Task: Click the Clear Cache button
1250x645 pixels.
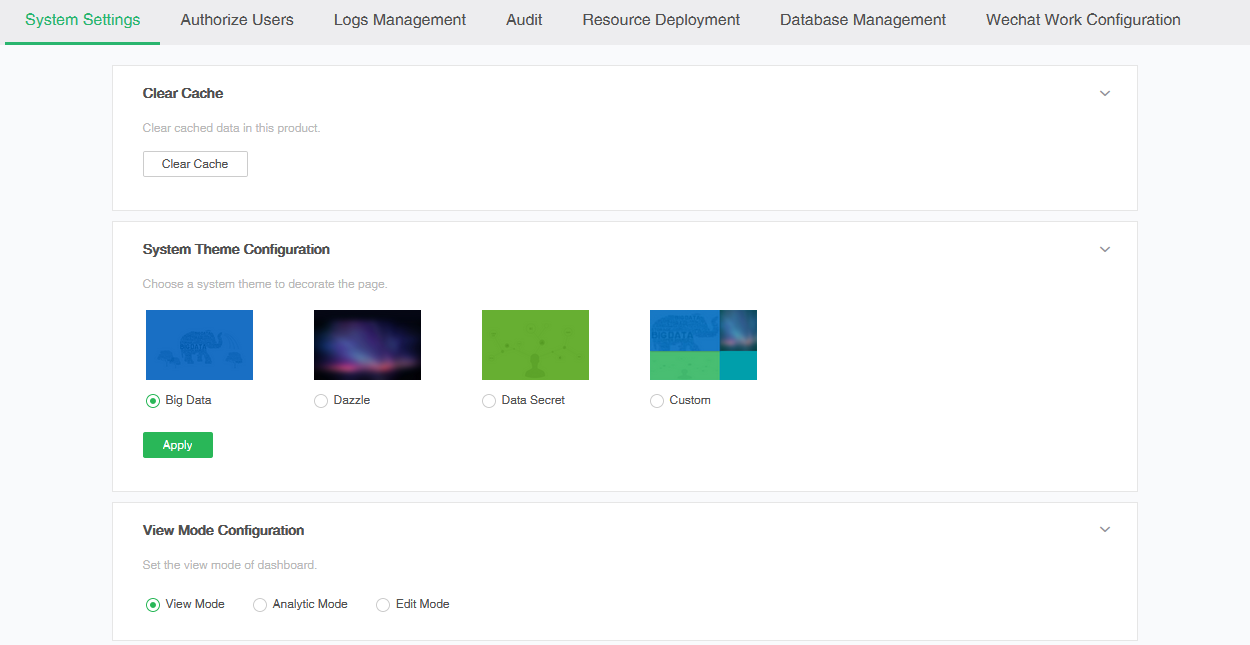Action: (195, 164)
